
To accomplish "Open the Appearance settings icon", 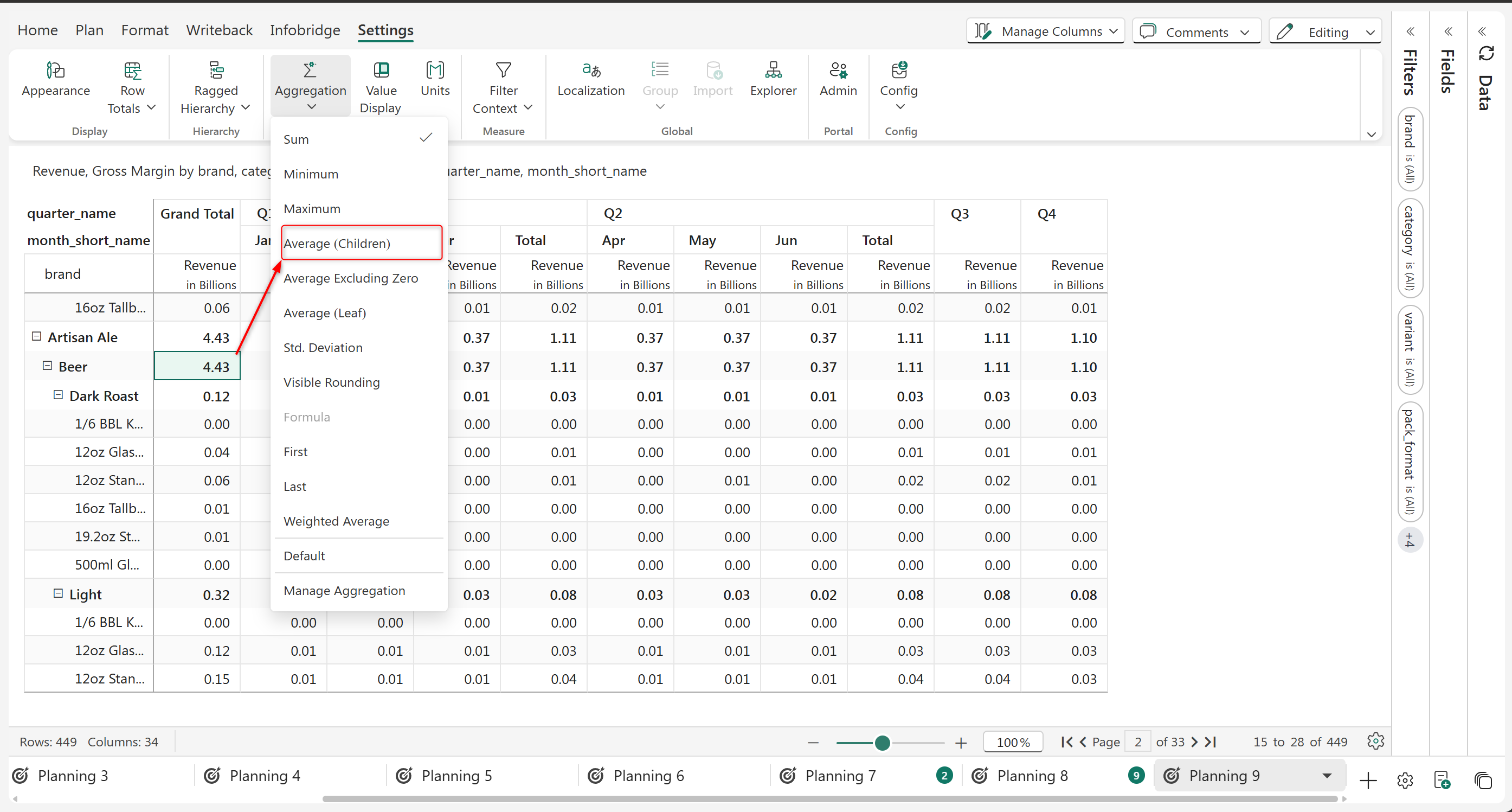I will tap(56, 71).
